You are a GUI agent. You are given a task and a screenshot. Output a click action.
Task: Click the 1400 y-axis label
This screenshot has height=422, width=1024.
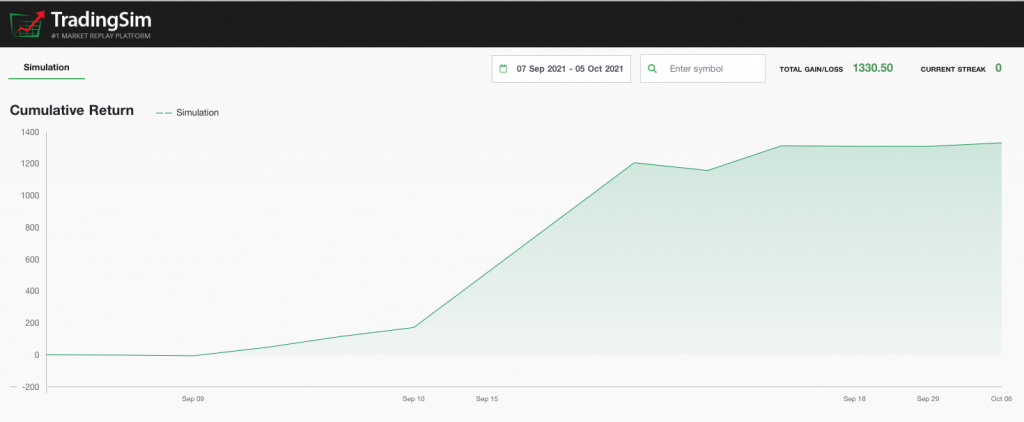(32, 132)
